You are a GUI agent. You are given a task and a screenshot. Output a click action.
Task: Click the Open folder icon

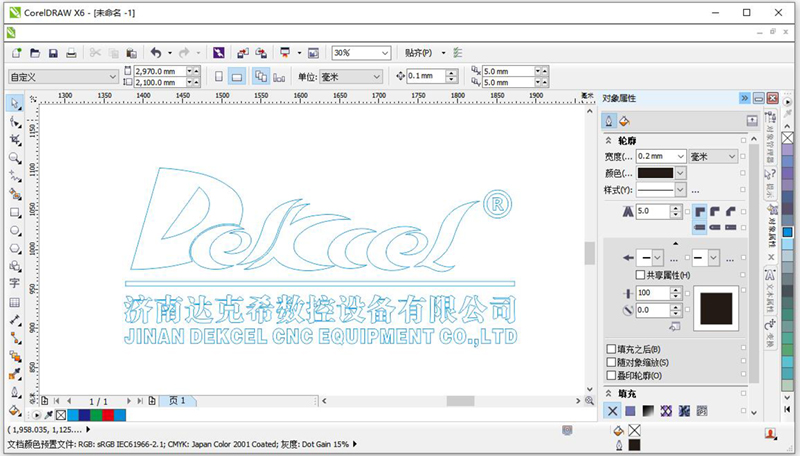(x=35, y=53)
